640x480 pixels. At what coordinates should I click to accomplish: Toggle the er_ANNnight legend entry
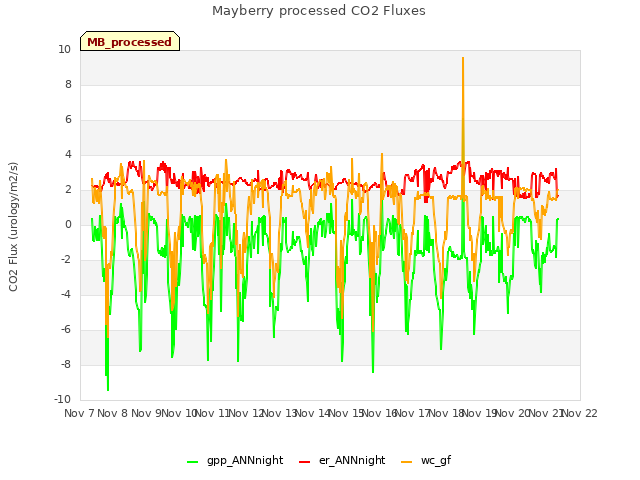(x=342, y=460)
